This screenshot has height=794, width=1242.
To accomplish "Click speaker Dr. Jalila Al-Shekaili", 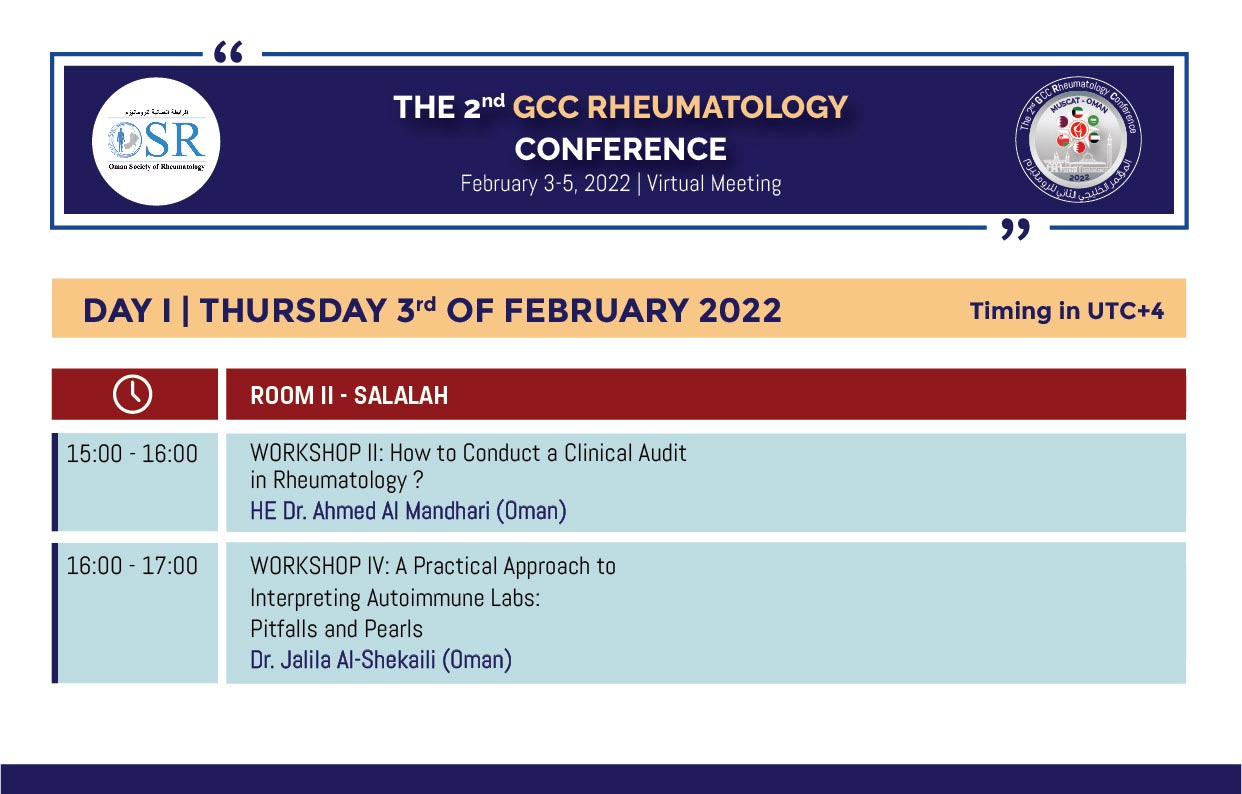I will point(381,660).
